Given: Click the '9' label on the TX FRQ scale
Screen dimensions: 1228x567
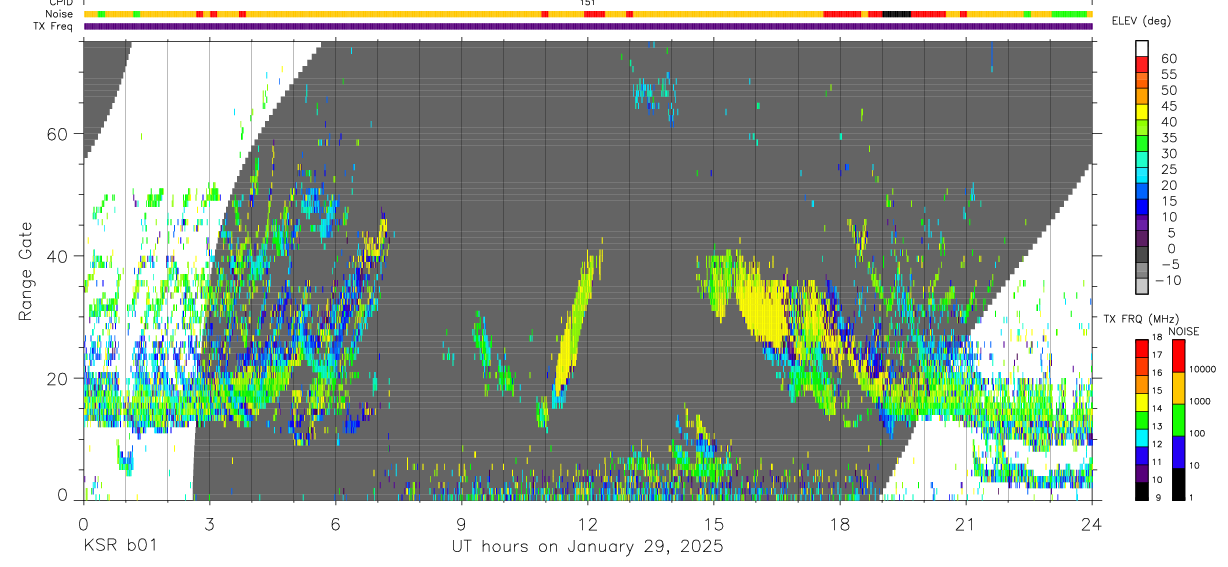Looking at the screenshot, I should [x=1158, y=497].
